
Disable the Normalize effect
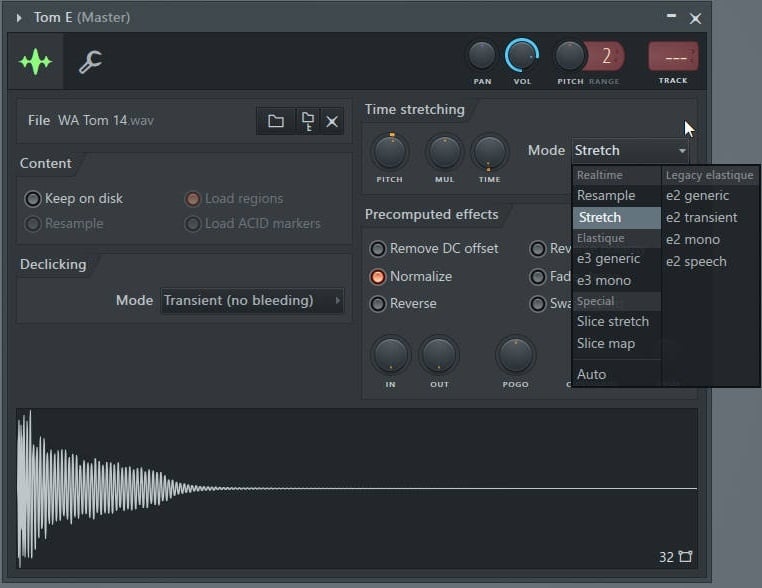tap(411, 277)
